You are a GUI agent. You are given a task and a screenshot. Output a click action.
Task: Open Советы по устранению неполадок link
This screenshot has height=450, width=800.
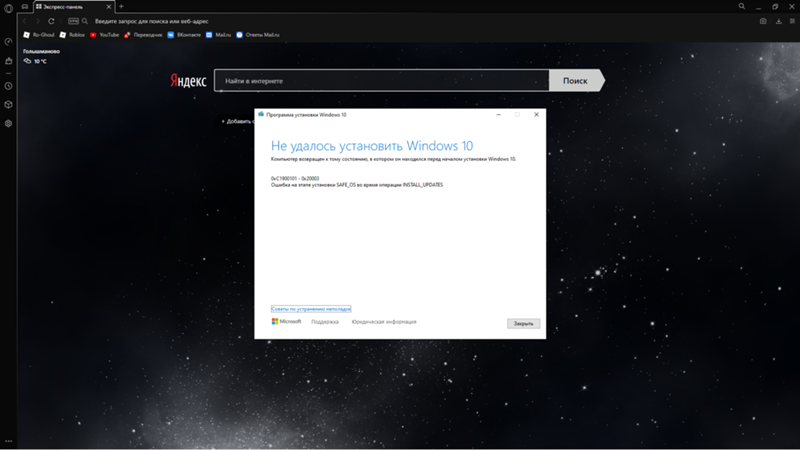click(311, 309)
